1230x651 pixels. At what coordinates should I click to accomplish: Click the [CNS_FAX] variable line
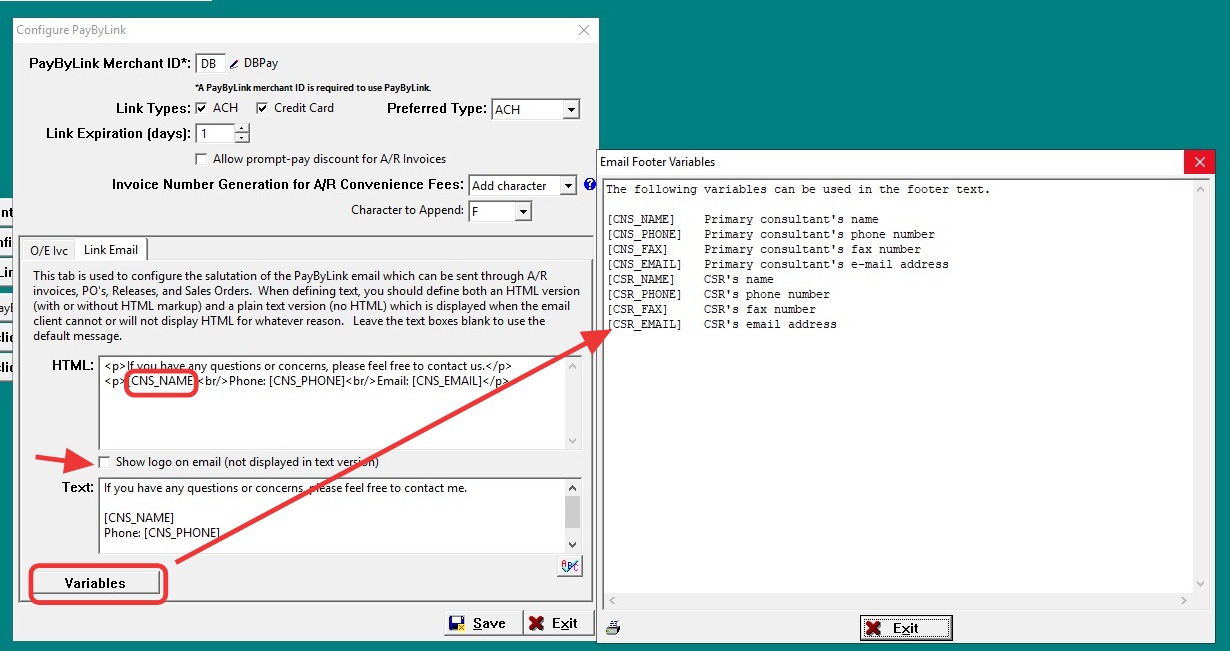click(x=763, y=249)
